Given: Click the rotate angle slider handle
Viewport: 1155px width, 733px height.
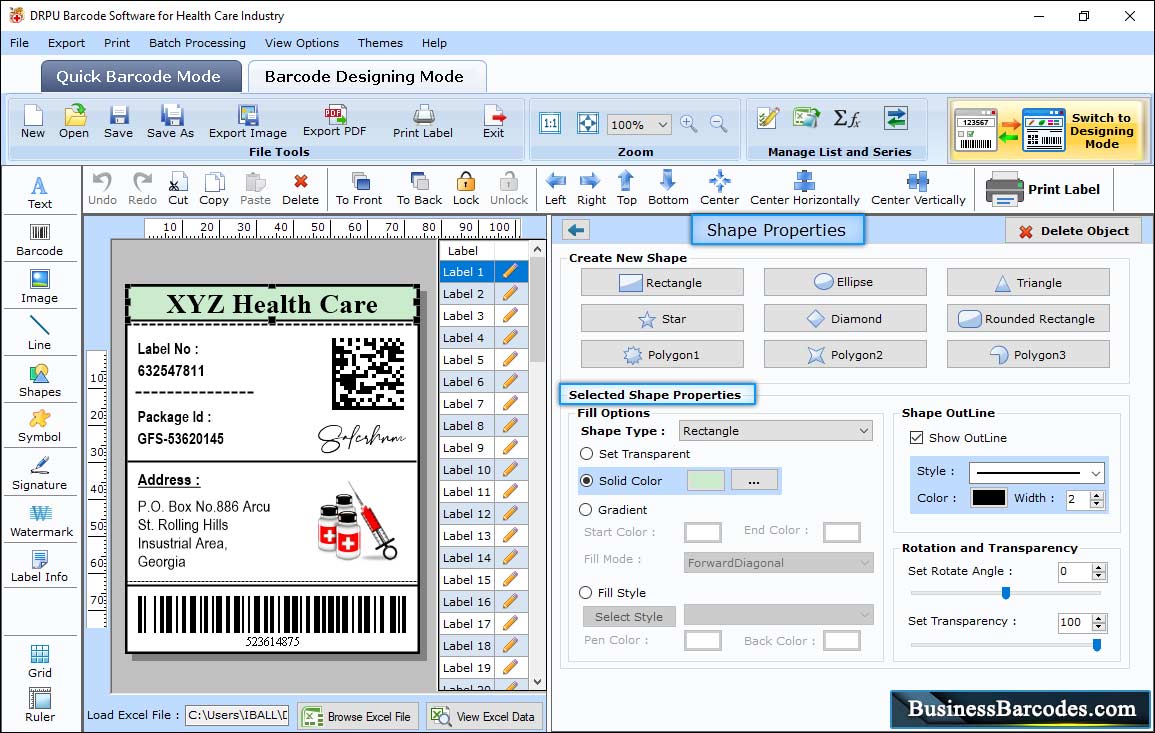Looking at the screenshot, I should (x=1005, y=593).
